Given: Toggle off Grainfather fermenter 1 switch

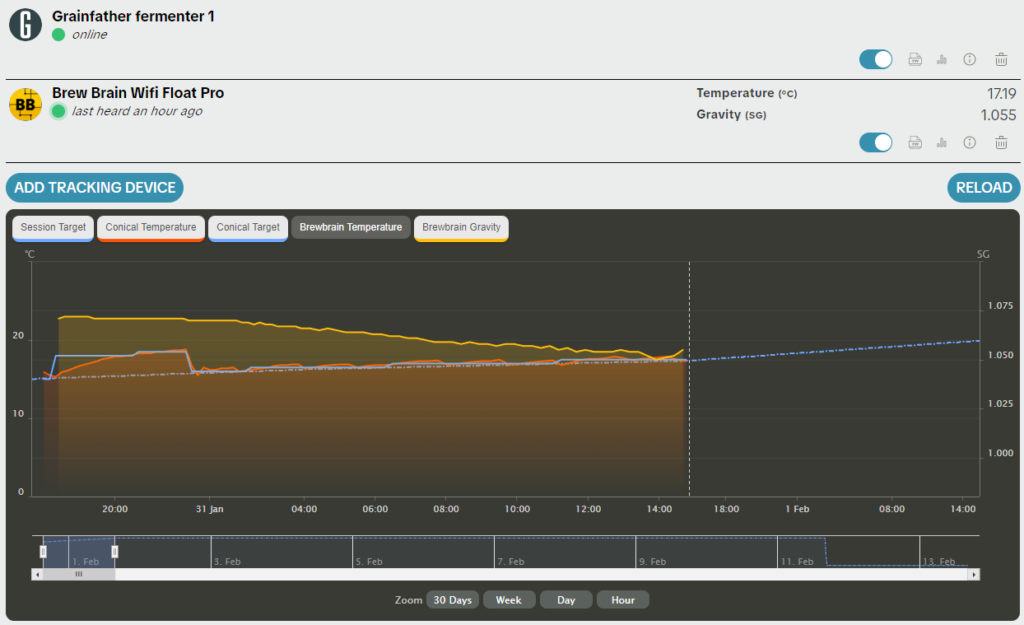Looking at the screenshot, I should pos(876,60).
